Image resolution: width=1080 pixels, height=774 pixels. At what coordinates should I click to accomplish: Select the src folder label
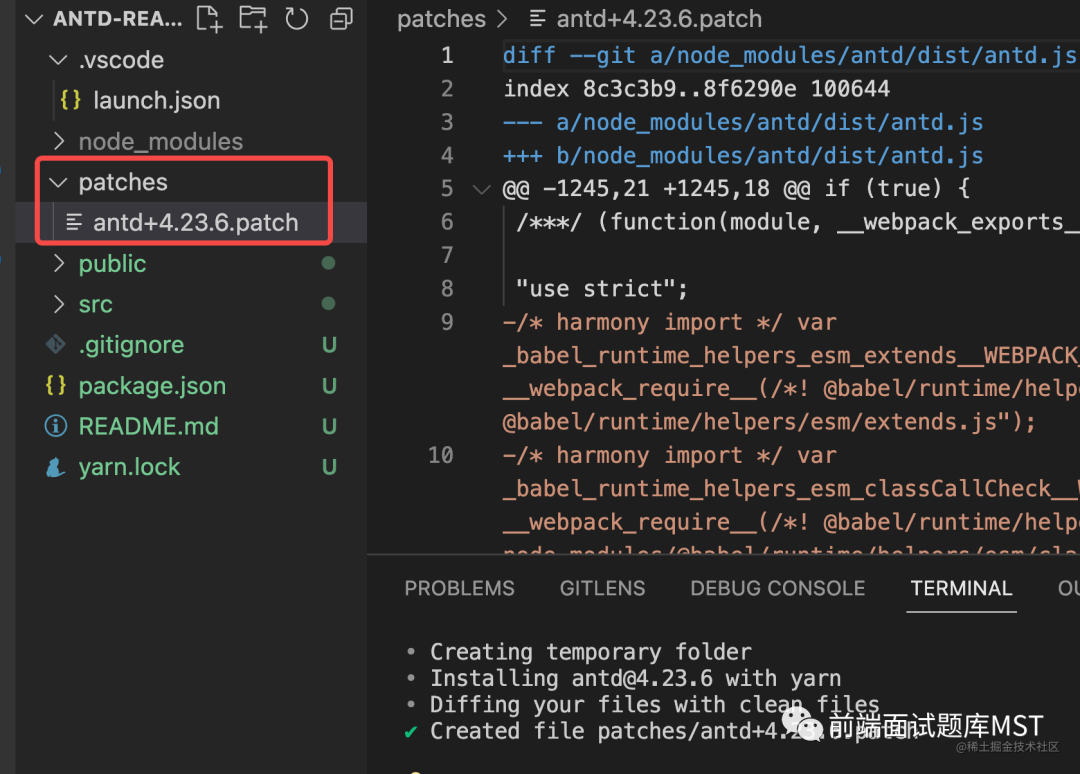(x=96, y=304)
